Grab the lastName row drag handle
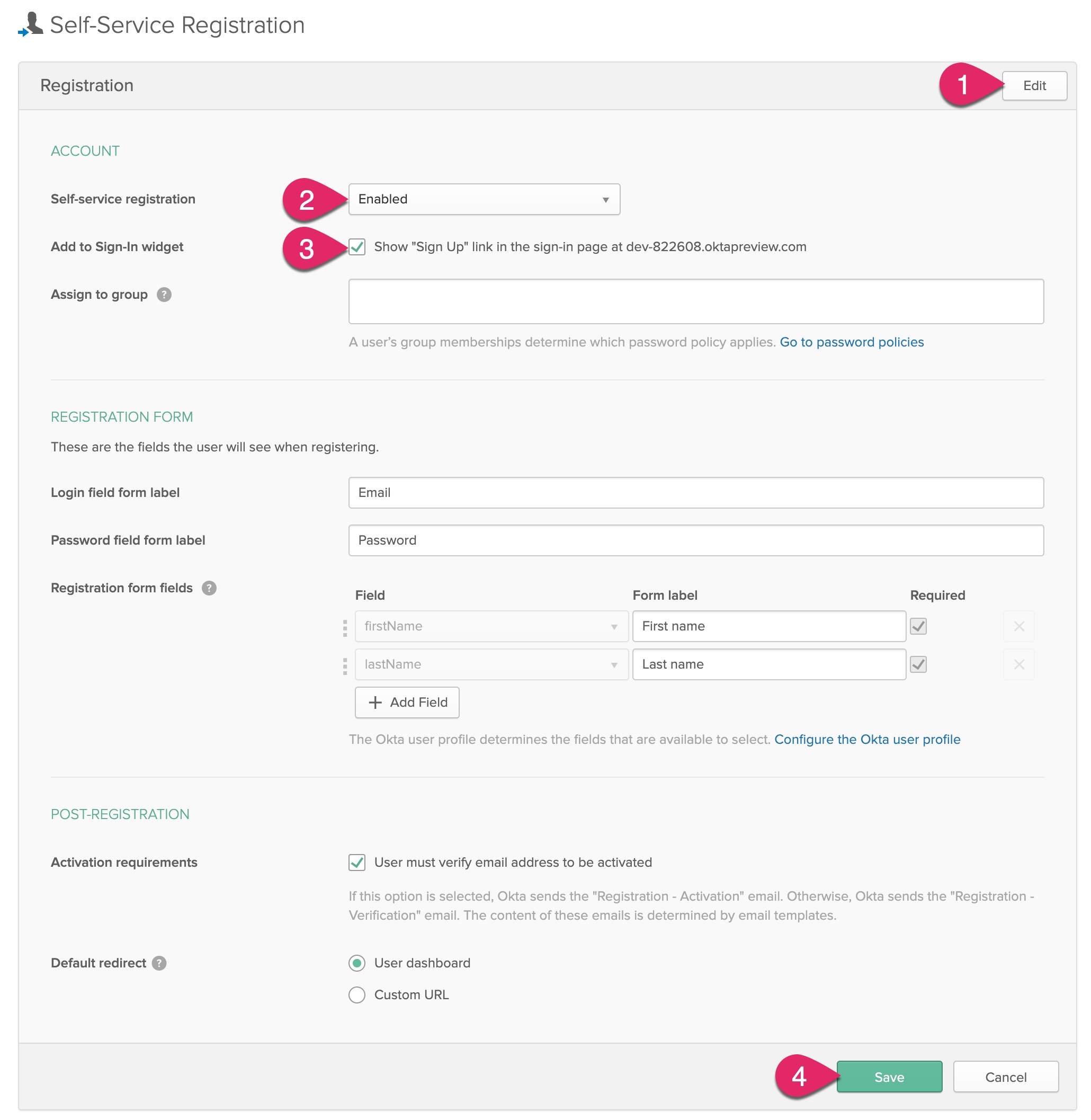Screen dimensions: 1091x1120 pos(345,666)
